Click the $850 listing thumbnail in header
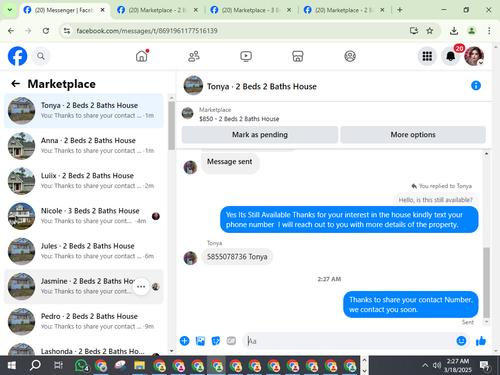Viewport: 500px width, 375px height. click(188, 113)
